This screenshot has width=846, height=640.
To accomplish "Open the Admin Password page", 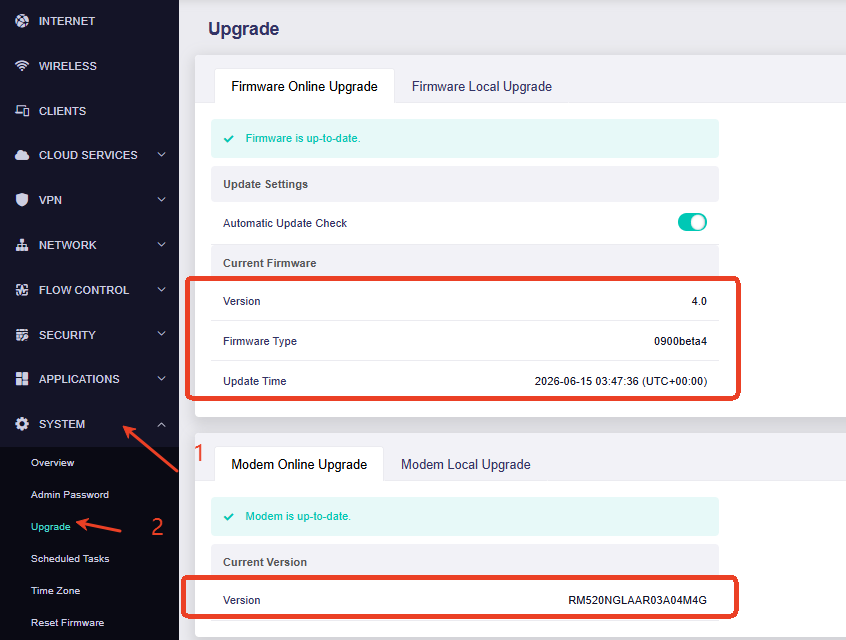I will (x=70, y=495).
